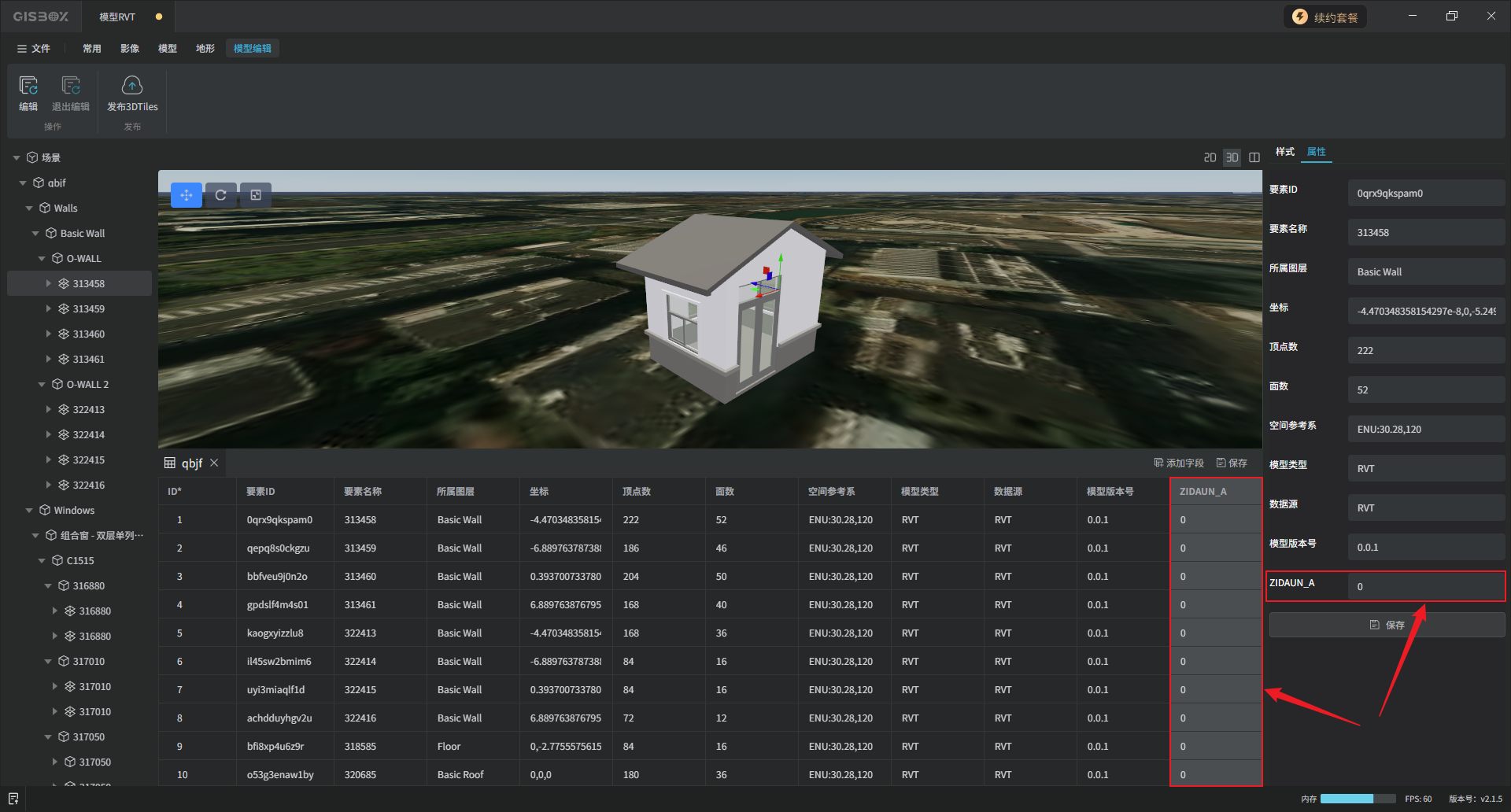Switch viewport to 3D mode

tap(1232, 157)
